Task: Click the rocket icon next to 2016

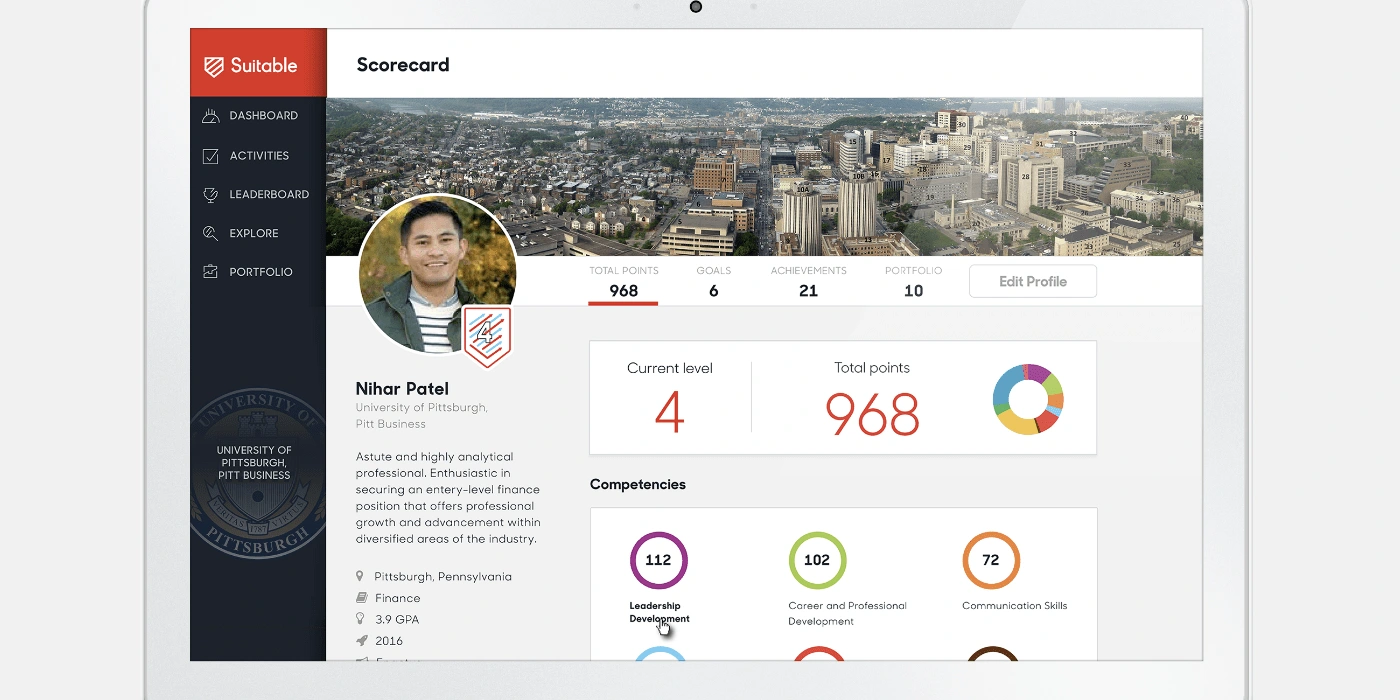Action: tap(361, 641)
